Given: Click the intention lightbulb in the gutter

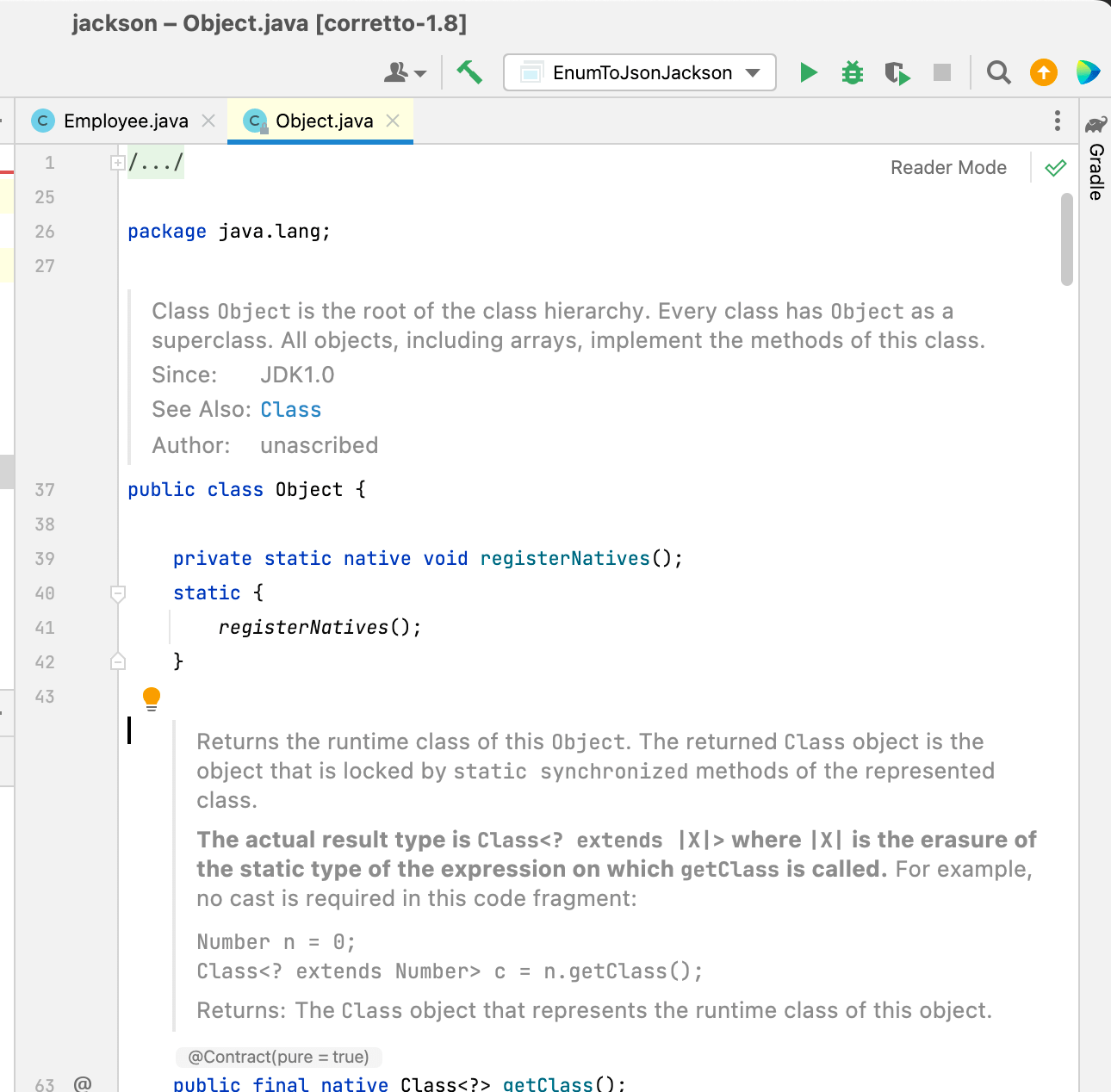Looking at the screenshot, I should (x=152, y=698).
